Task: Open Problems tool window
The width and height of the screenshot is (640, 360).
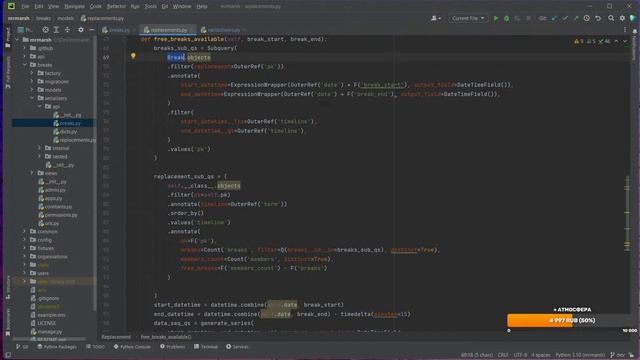Action: [x=173, y=347]
